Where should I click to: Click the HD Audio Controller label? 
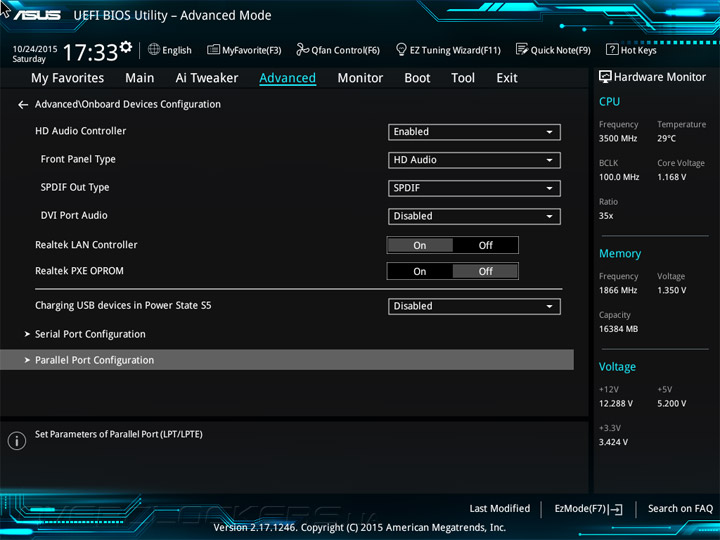pos(80,131)
